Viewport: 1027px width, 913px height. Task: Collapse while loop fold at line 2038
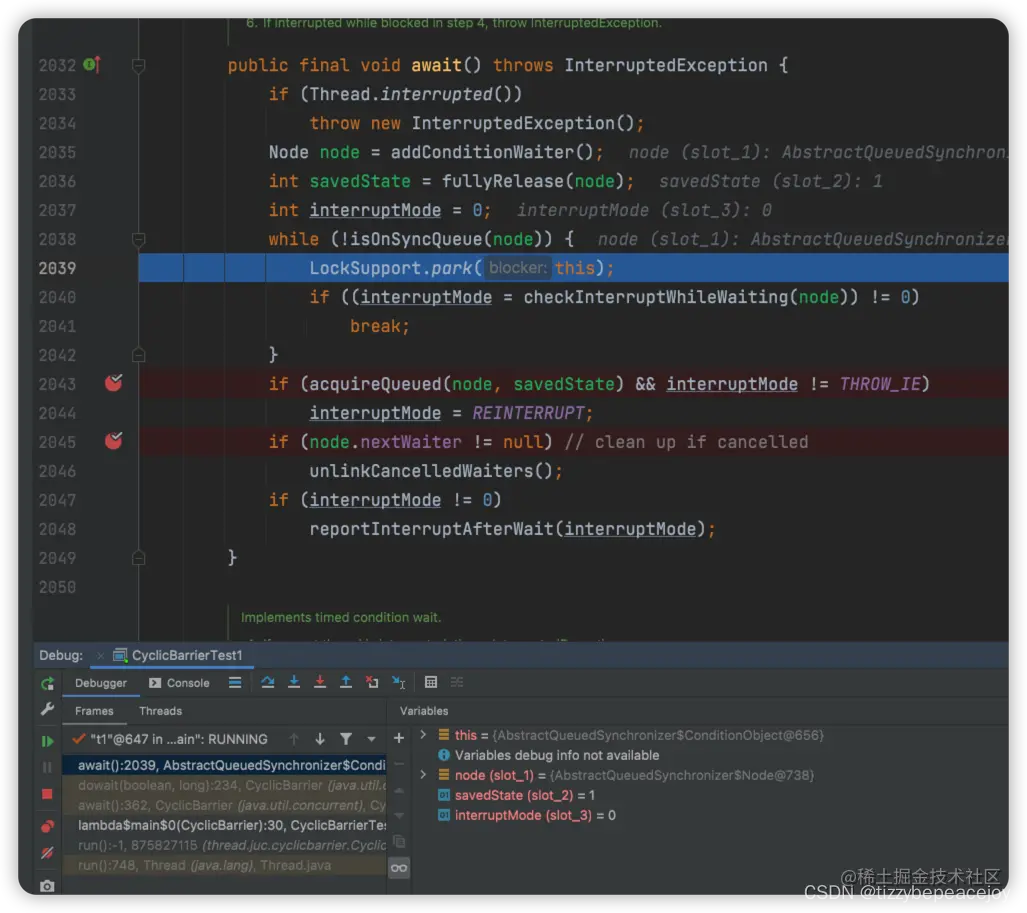[138, 239]
